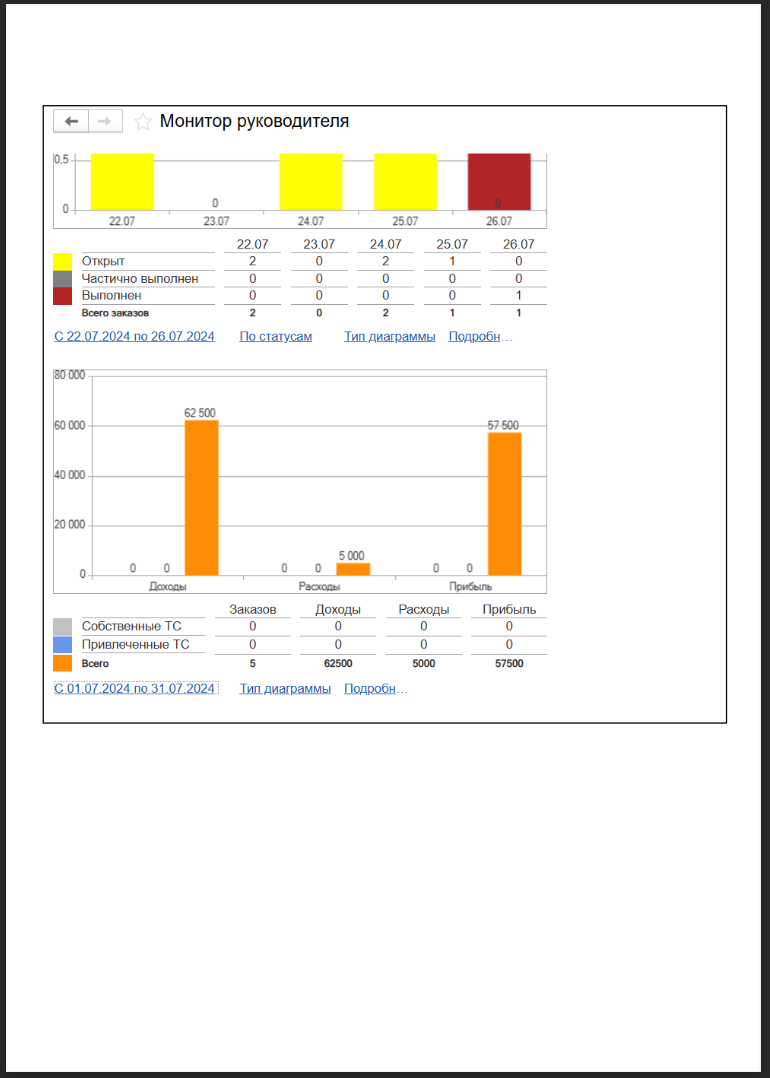
Task: Select the orange Прибыль bar labeled 57 500
Action: 504,503
